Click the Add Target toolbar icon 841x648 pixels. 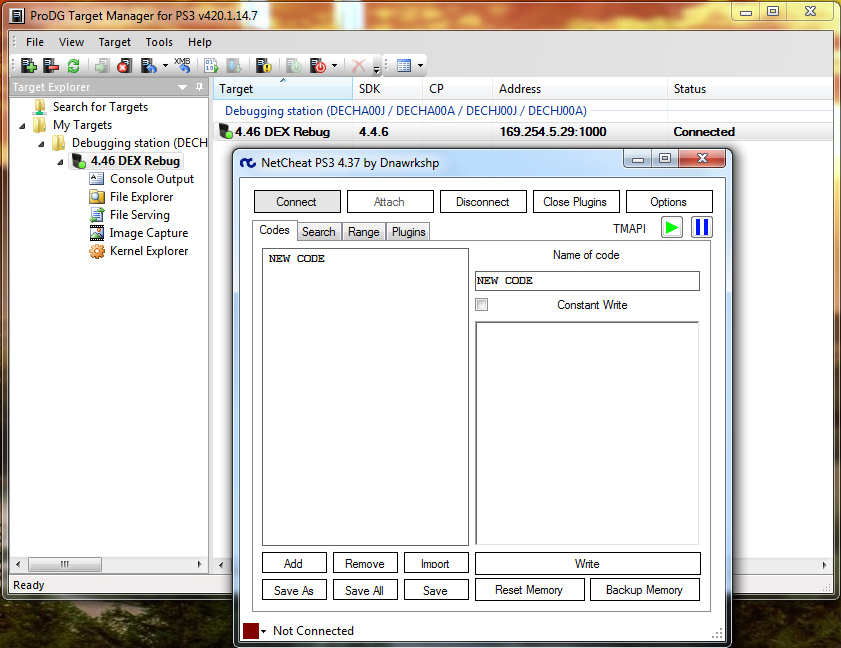point(28,65)
